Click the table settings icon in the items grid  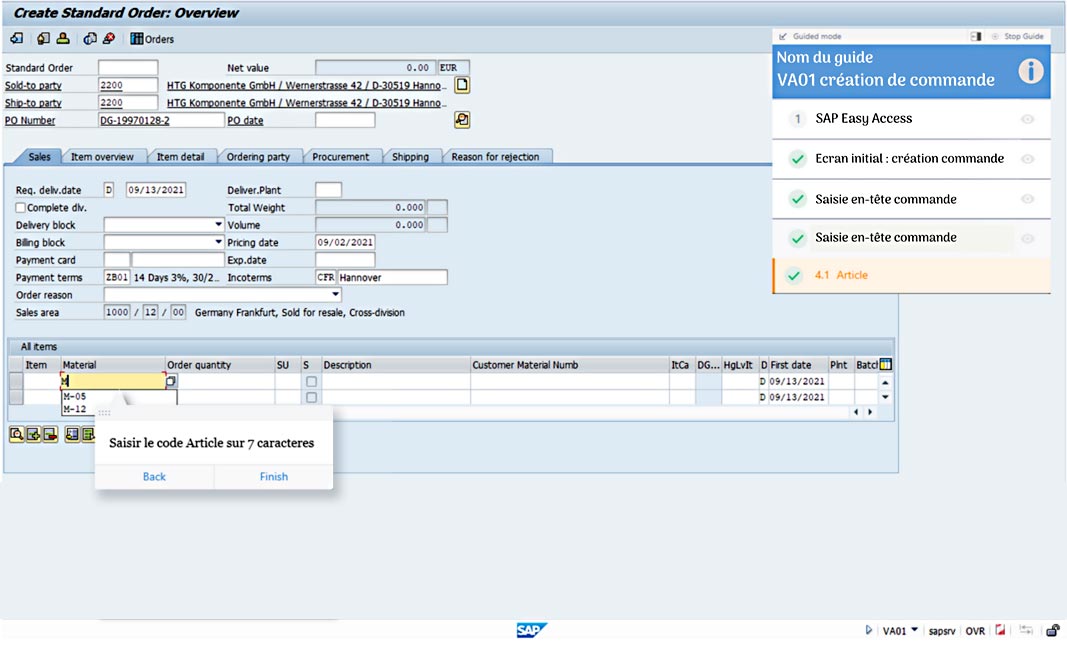[x=885, y=364]
